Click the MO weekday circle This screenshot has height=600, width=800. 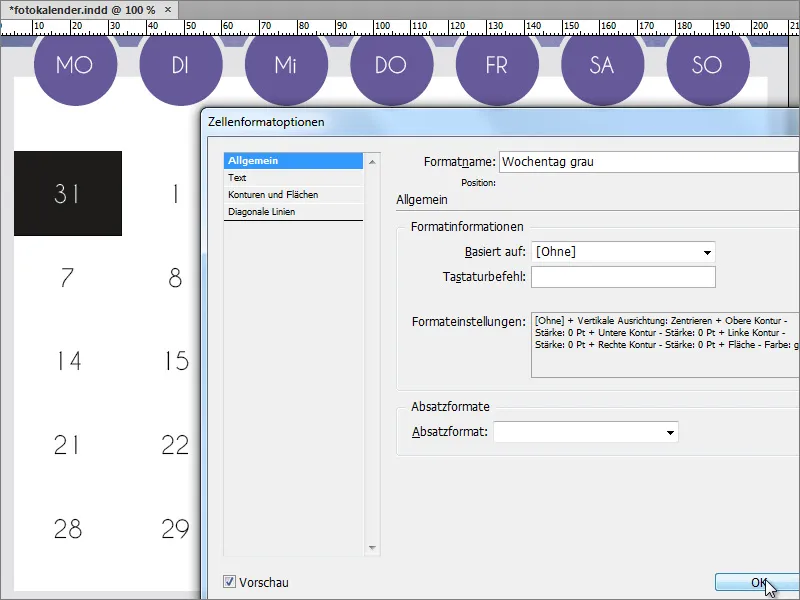pos(76,65)
